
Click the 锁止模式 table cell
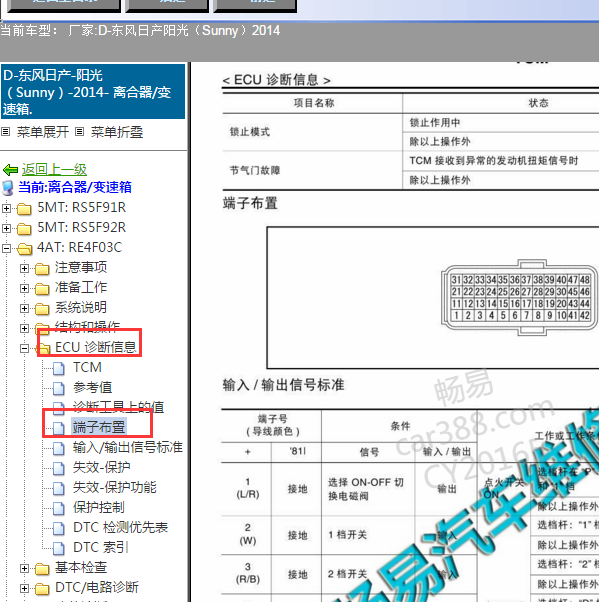click(x=312, y=132)
